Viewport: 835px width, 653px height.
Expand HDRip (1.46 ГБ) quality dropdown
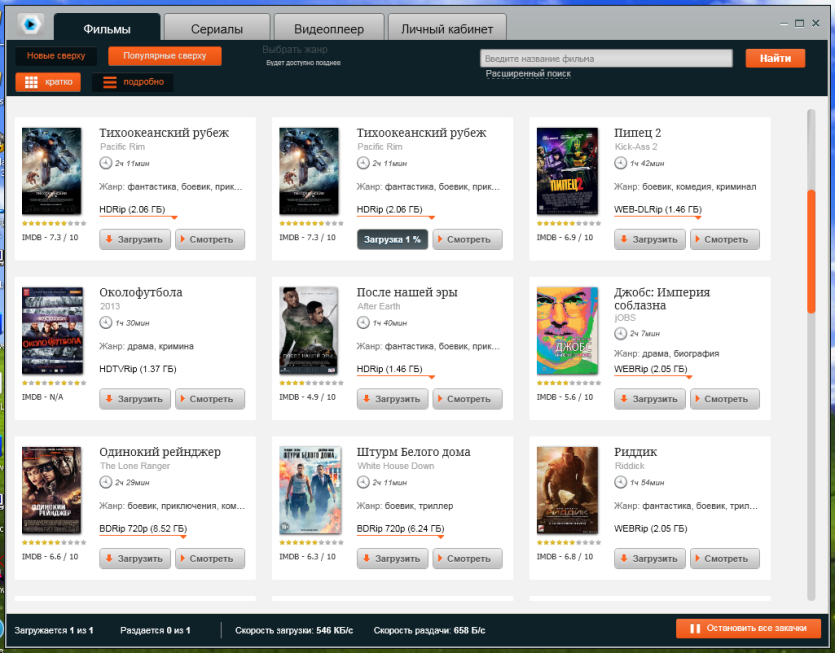pyautogui.click(x=396, y=370)
